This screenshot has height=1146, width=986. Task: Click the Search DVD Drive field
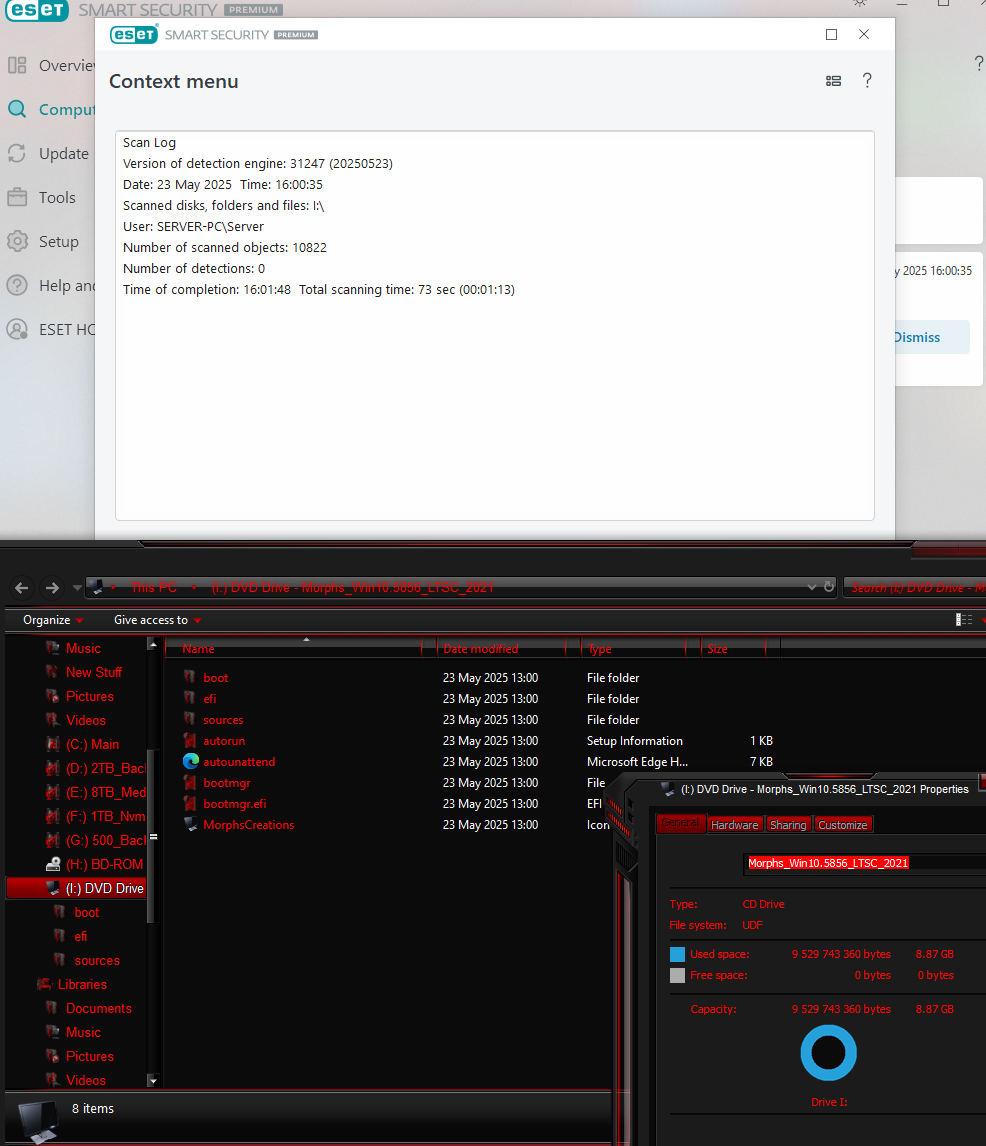917,588
